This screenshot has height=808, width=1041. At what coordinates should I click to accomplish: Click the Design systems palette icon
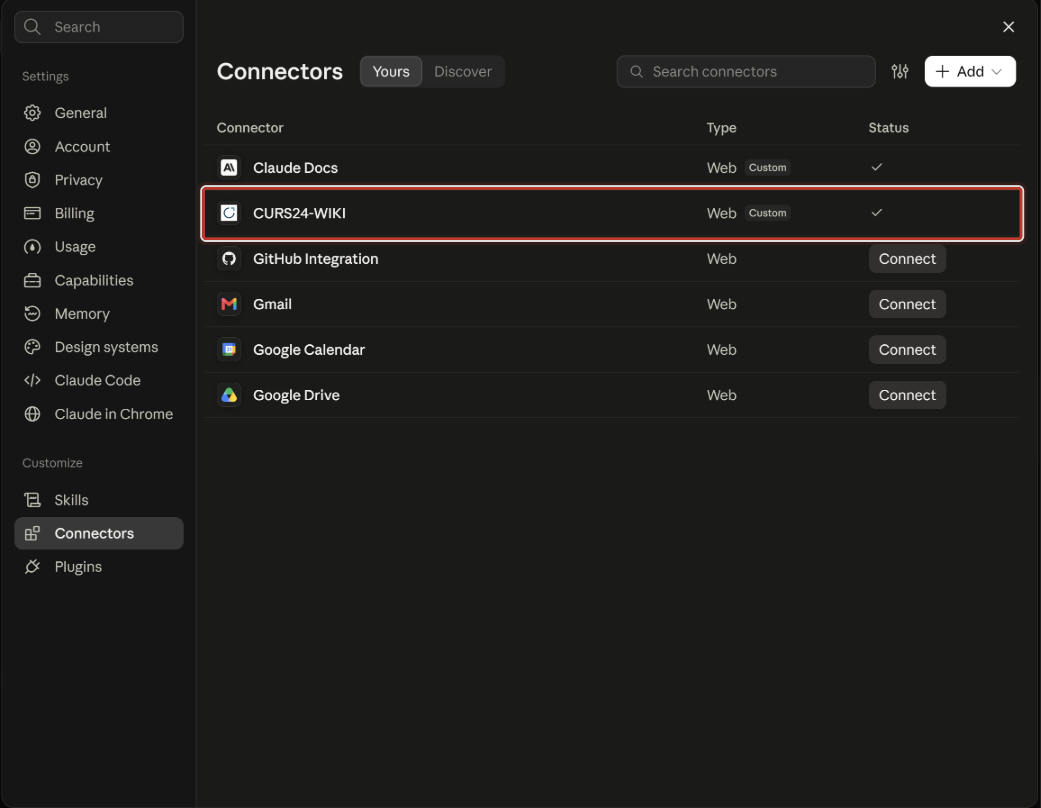pos(32,347)
